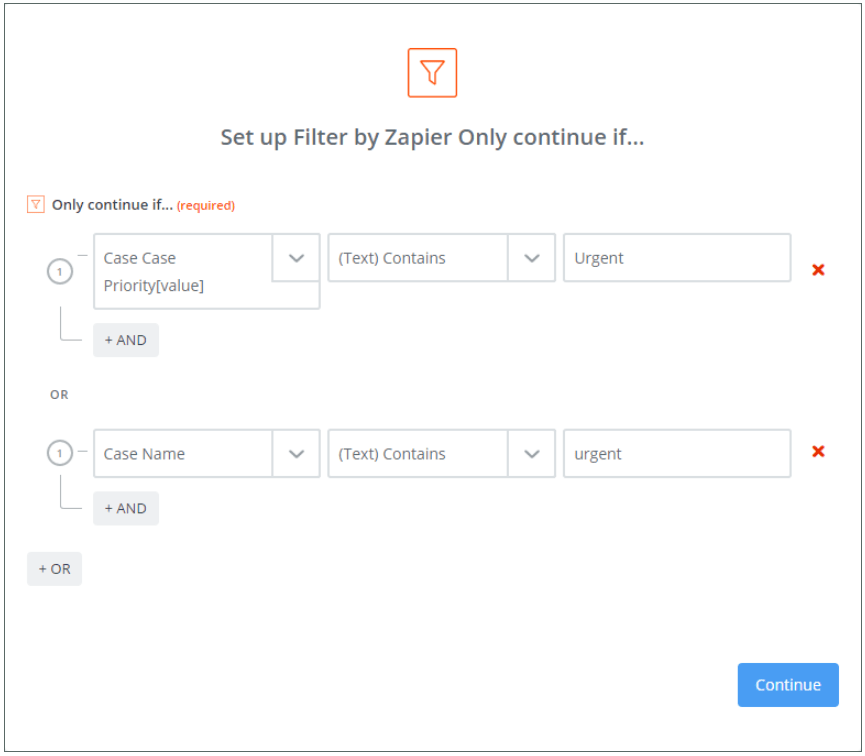Click the lowercase 'urgent' value input field

(x=677, y=454)
